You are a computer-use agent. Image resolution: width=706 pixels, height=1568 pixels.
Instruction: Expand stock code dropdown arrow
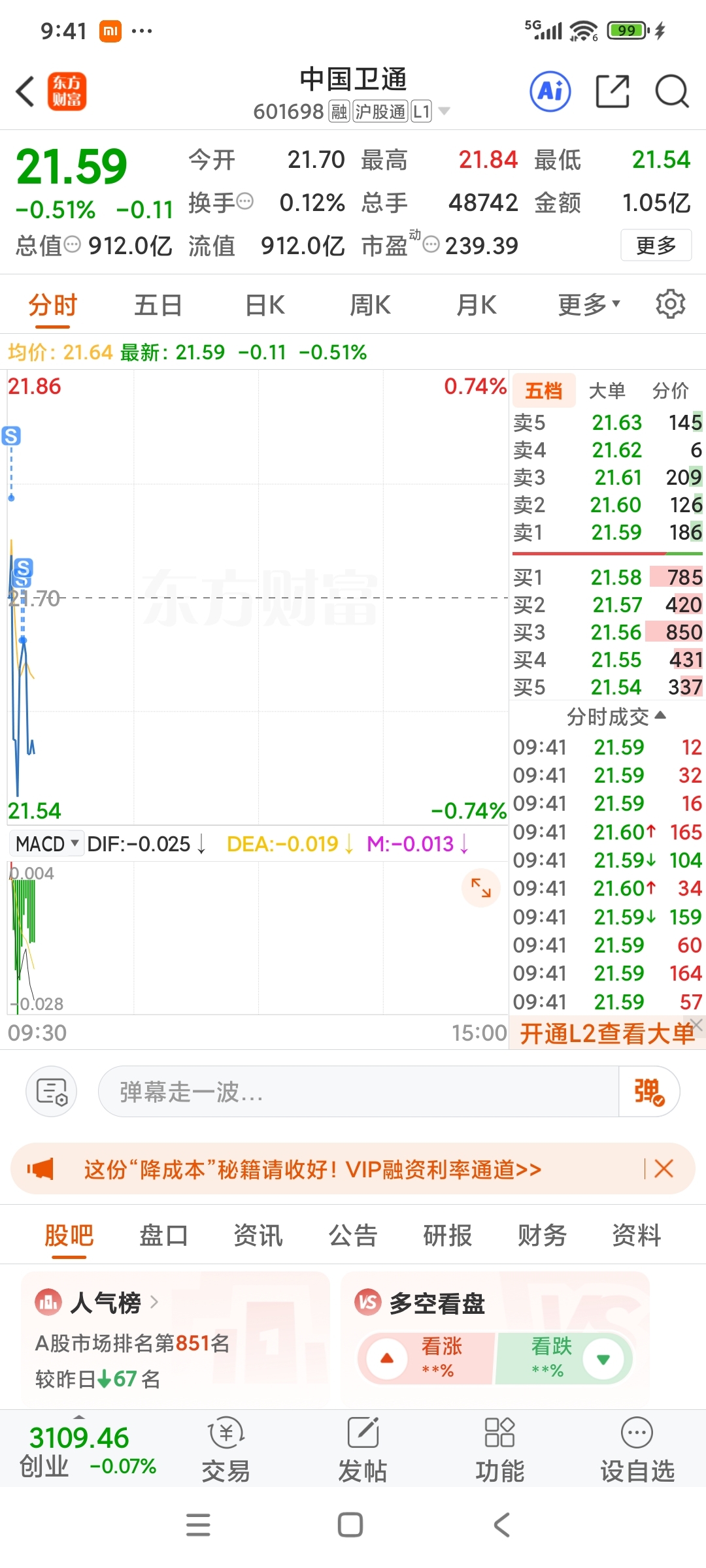click(x=445, y=111)
